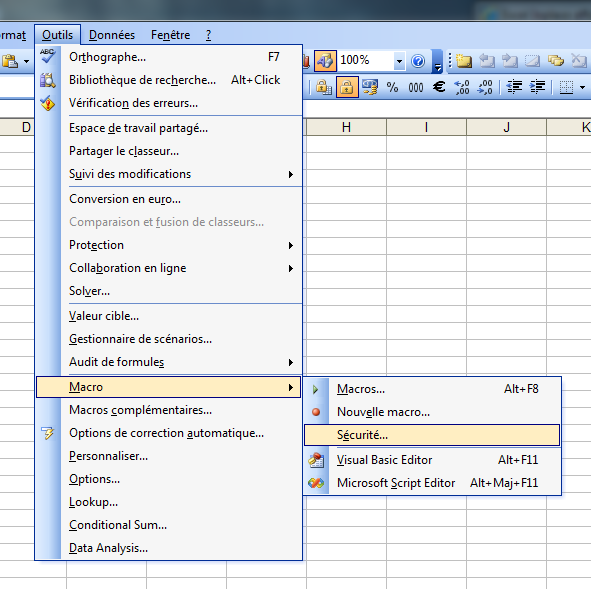Open the 100% zoom dropdown
The image size is (591, 589).
coord(399,61)
